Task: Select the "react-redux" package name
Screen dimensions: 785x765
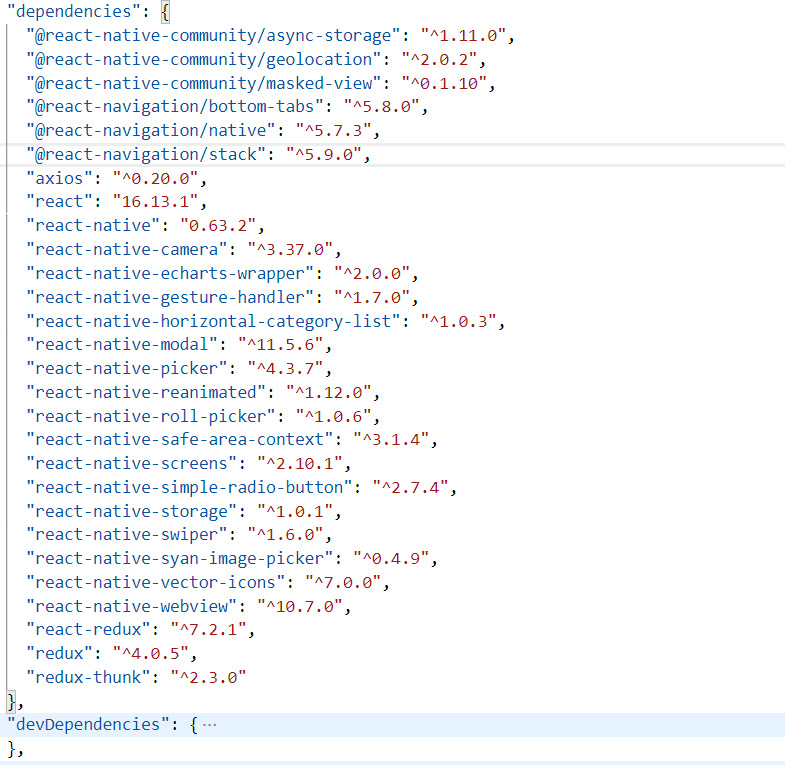Action: (x=89, y=630)
